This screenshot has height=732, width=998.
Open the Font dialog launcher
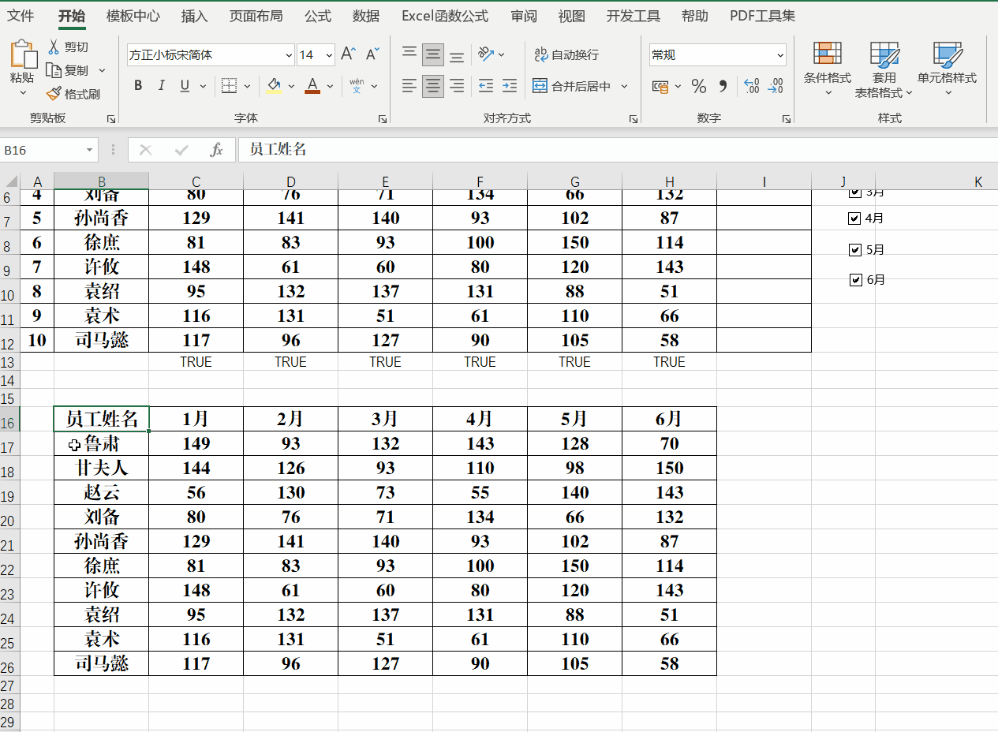point(383,119)
